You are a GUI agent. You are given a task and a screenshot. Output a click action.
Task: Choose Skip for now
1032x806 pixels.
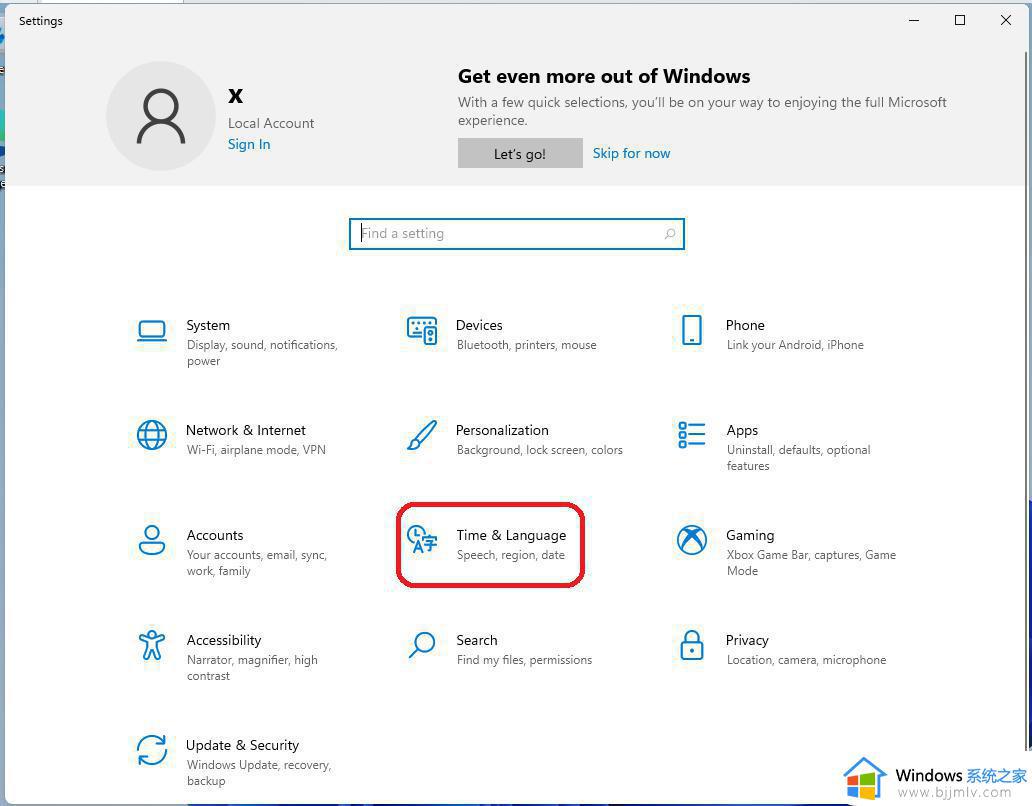coord(631,153)
